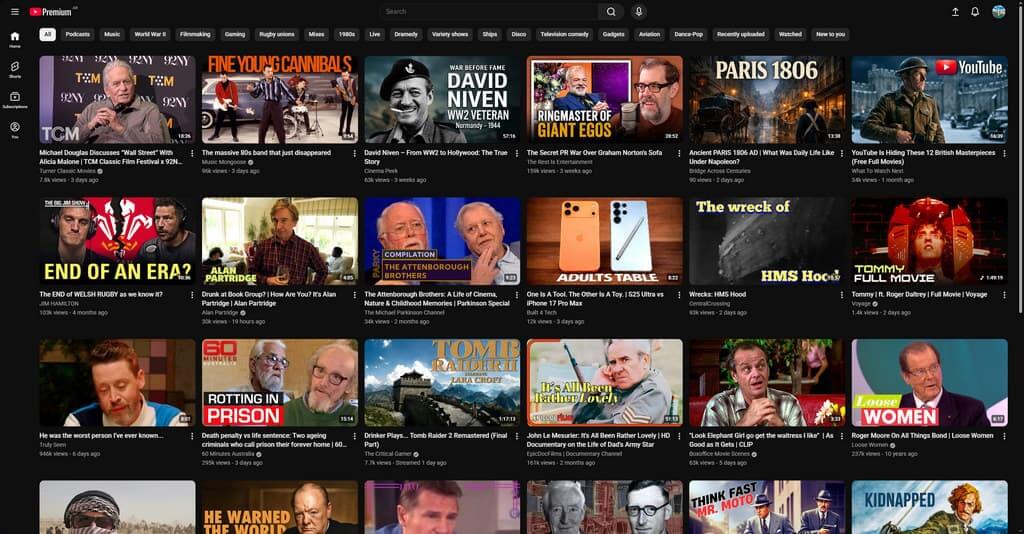Select the Podcasts filter chip
Image resolution: width=1024 pixels, height=534 pixels.
pyautogui.click(x=77, y=34)
